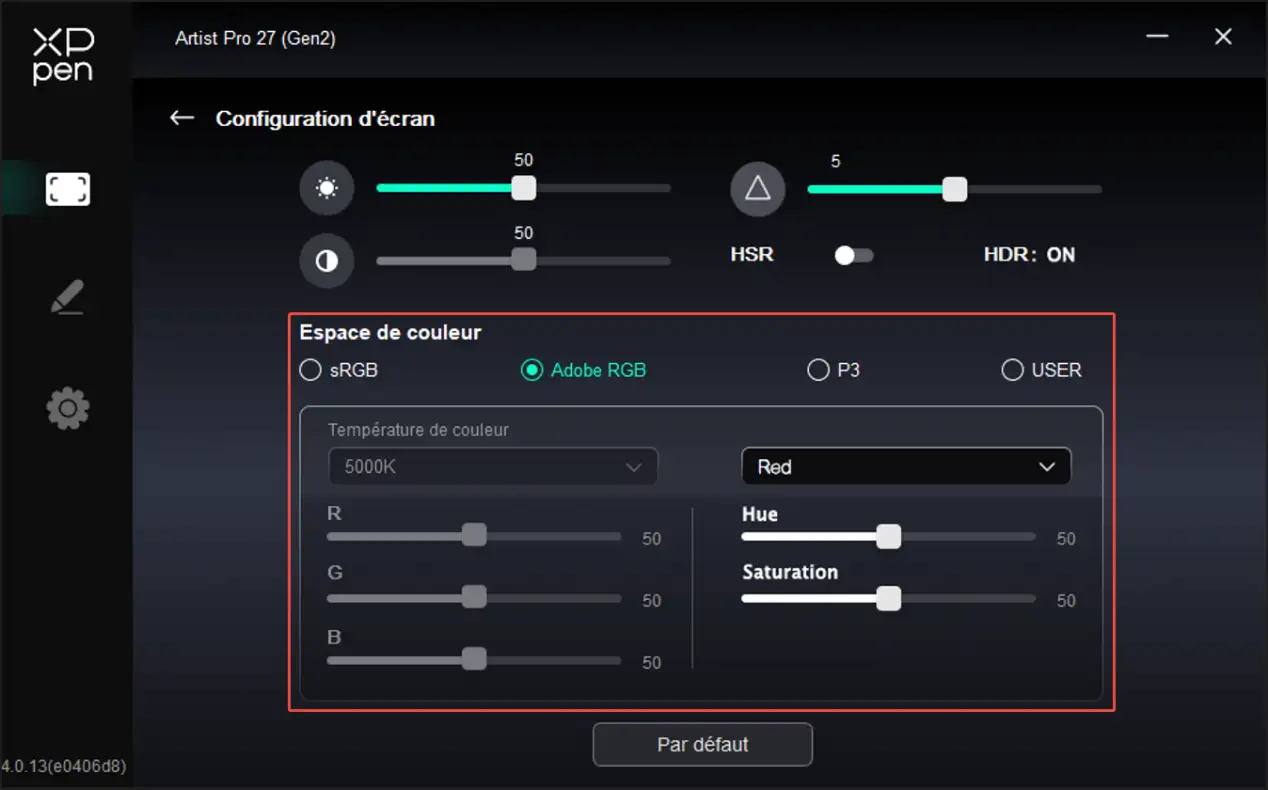1268x790 pixels.
Task: Select the sRGB color space
Action: 311,370
